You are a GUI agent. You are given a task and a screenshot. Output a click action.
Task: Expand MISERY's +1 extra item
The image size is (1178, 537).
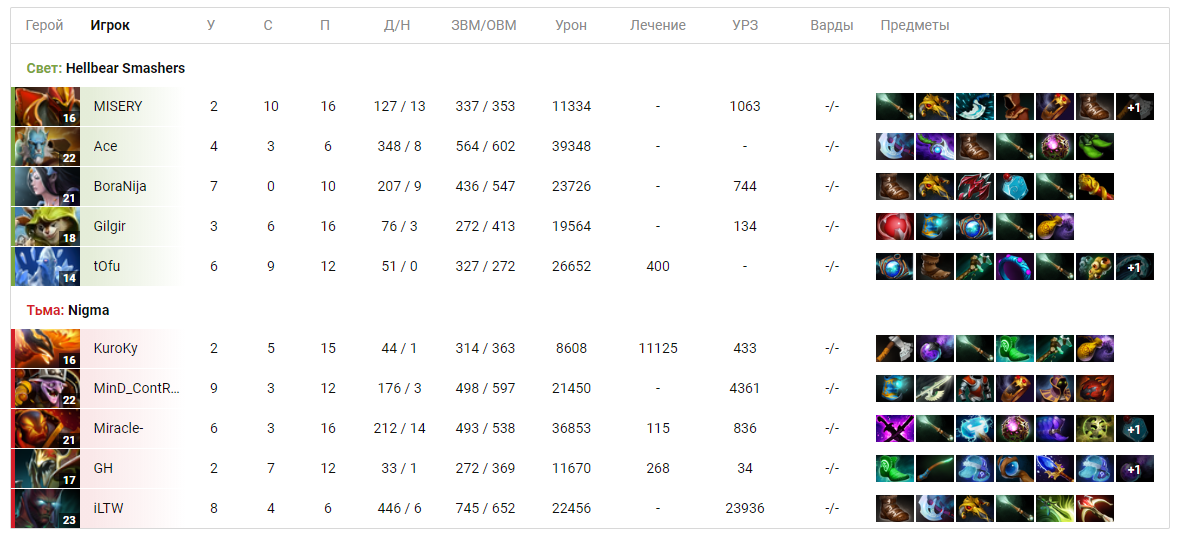[1134, 107]
